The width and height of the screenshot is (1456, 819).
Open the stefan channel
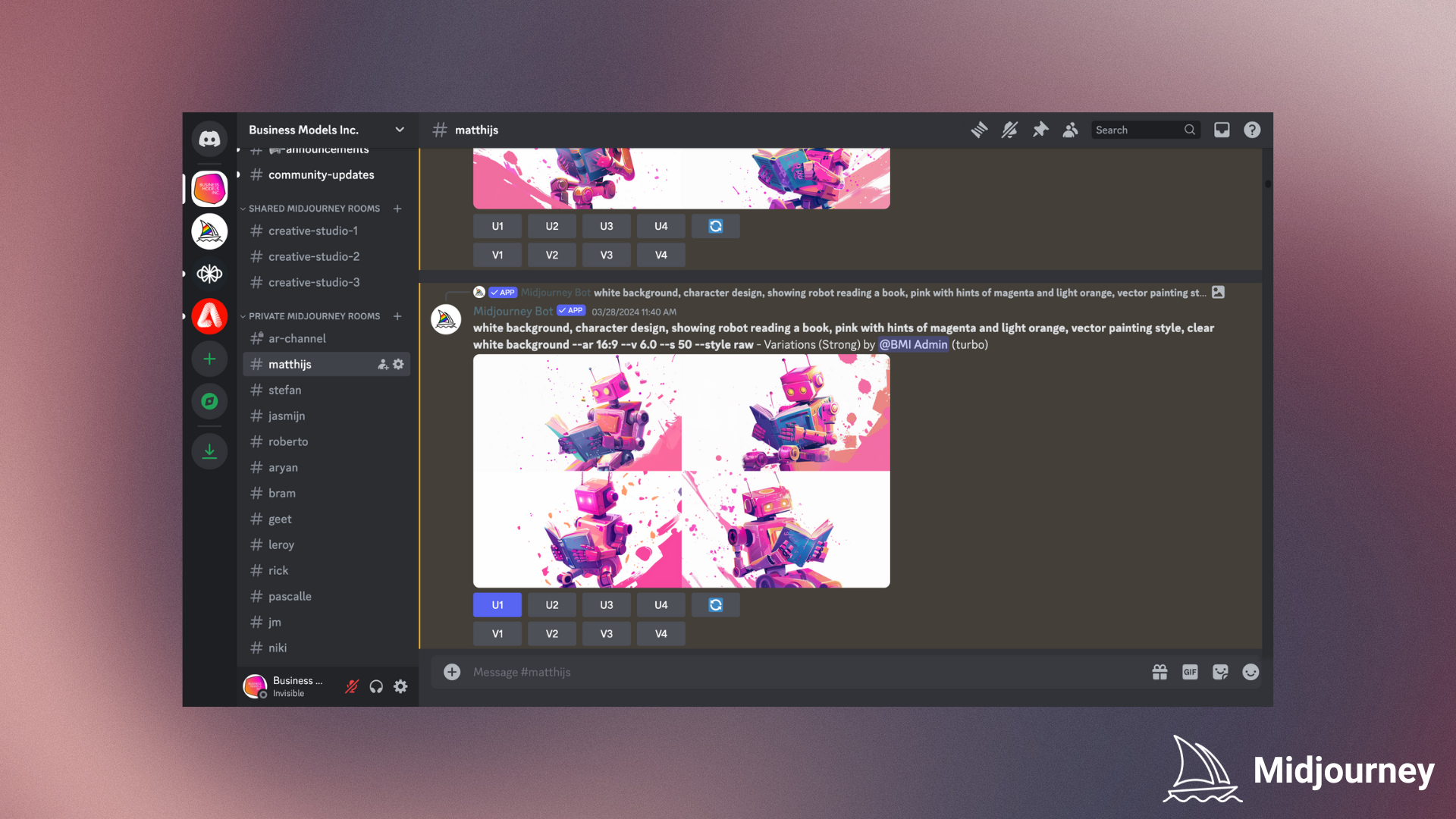[x=284, y=390]
